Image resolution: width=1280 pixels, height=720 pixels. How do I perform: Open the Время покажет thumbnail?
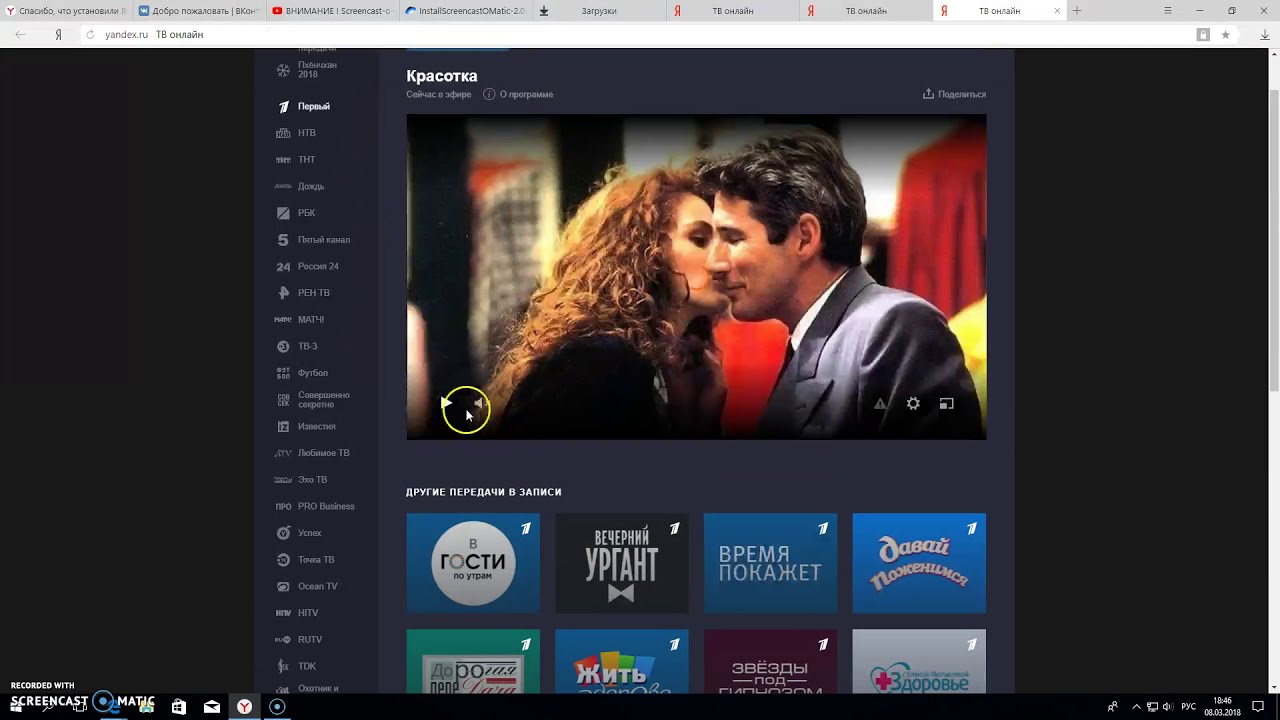point(770,563)
